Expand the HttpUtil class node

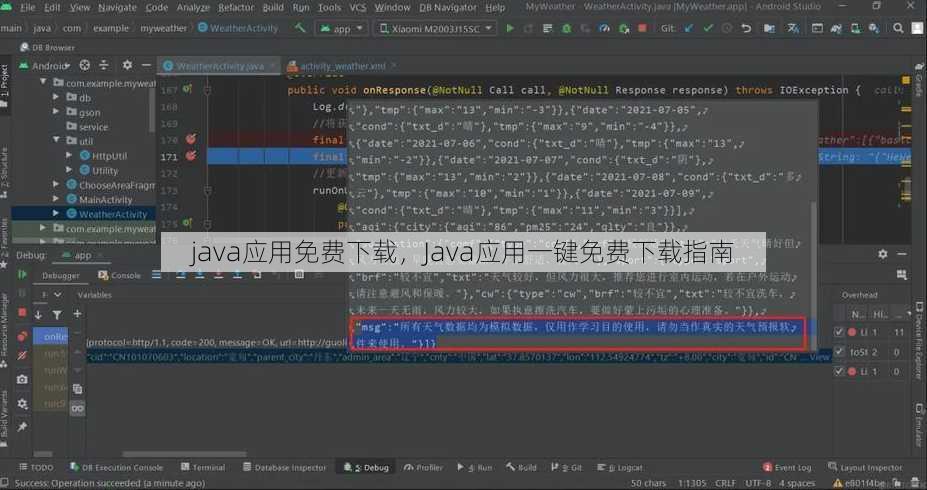coord(69,155)
